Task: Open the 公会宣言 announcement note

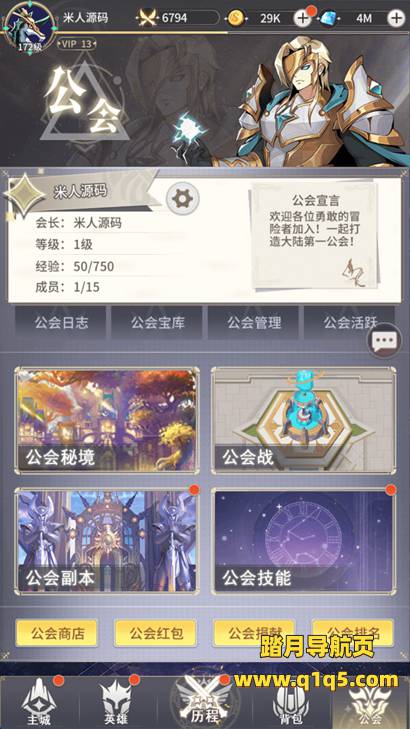Action: pyautogui.click(x=316, y=235)
